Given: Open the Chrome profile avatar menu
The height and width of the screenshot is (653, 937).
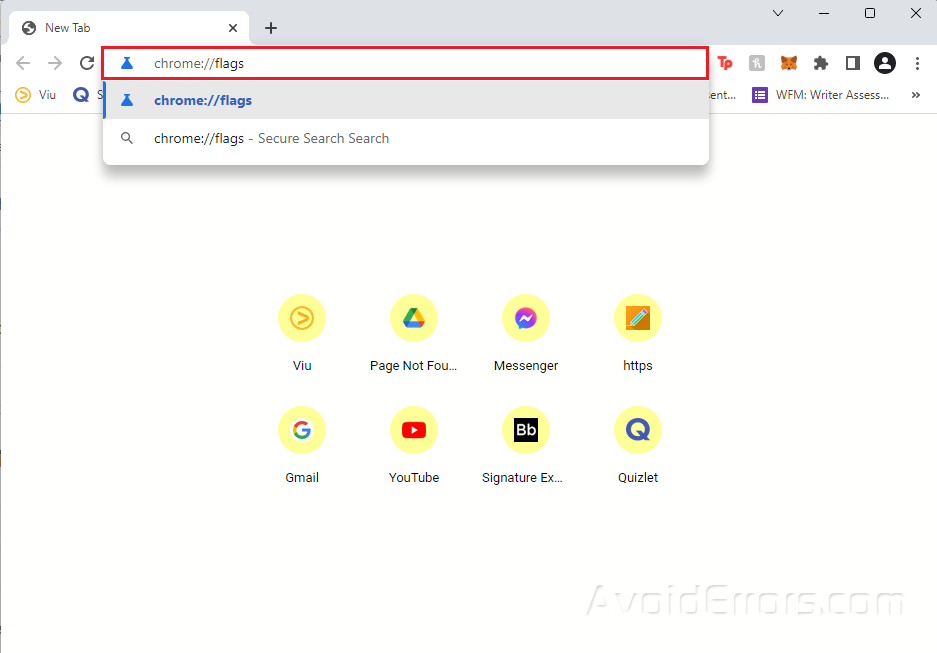Looking at the screenshot, I should (x=885, y=63).
